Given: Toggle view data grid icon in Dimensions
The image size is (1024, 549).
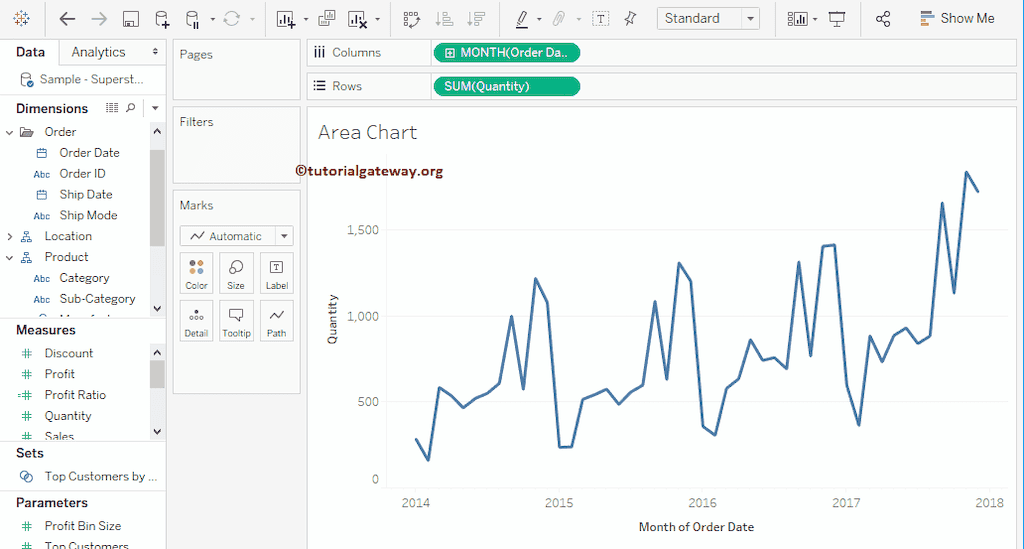Looking at the screenshot, I should click(x=112, y=108).
